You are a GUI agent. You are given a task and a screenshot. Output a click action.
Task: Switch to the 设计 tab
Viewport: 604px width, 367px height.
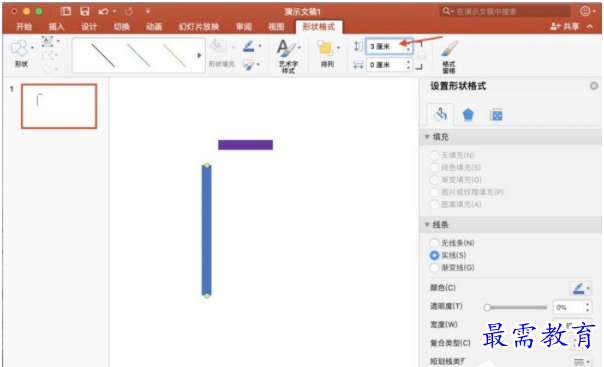point(89,27)
